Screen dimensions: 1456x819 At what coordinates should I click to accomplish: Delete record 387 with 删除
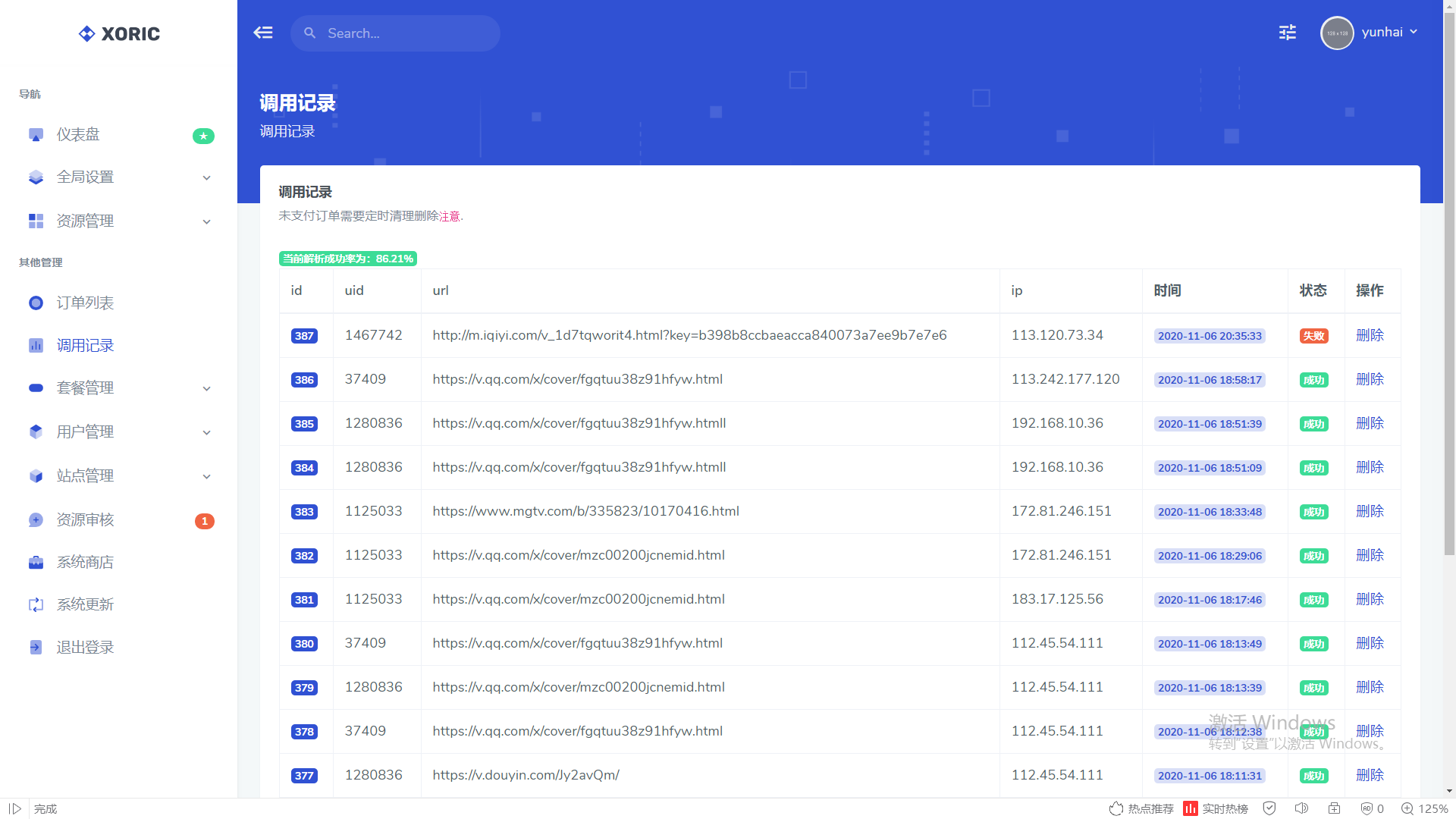click(1370, 335)
